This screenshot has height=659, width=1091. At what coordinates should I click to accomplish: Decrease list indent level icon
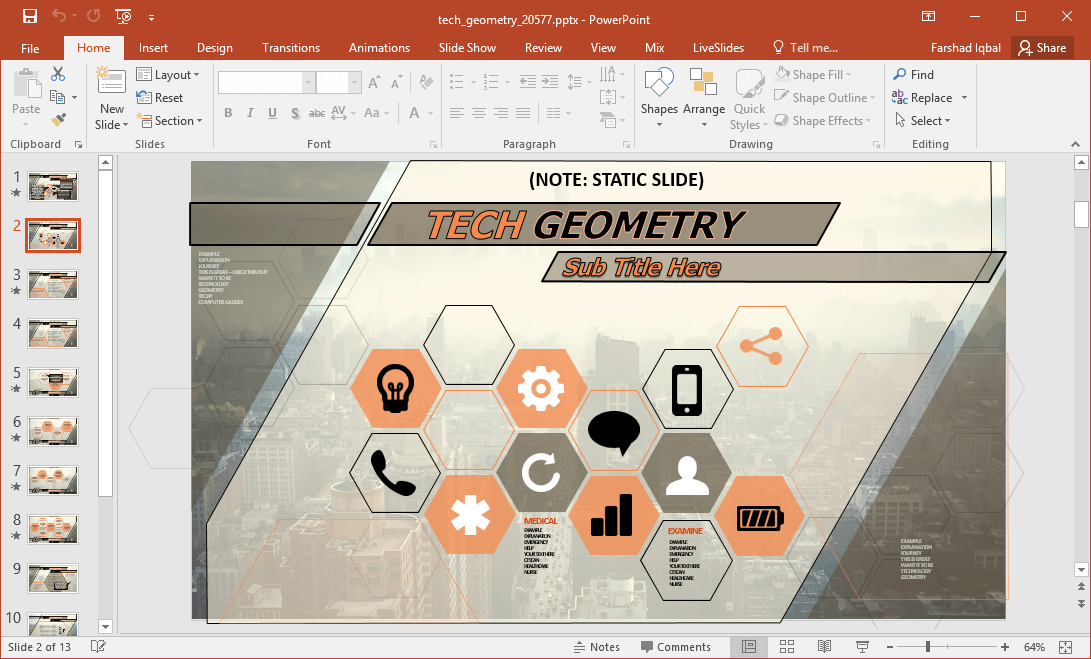point(527,82)
